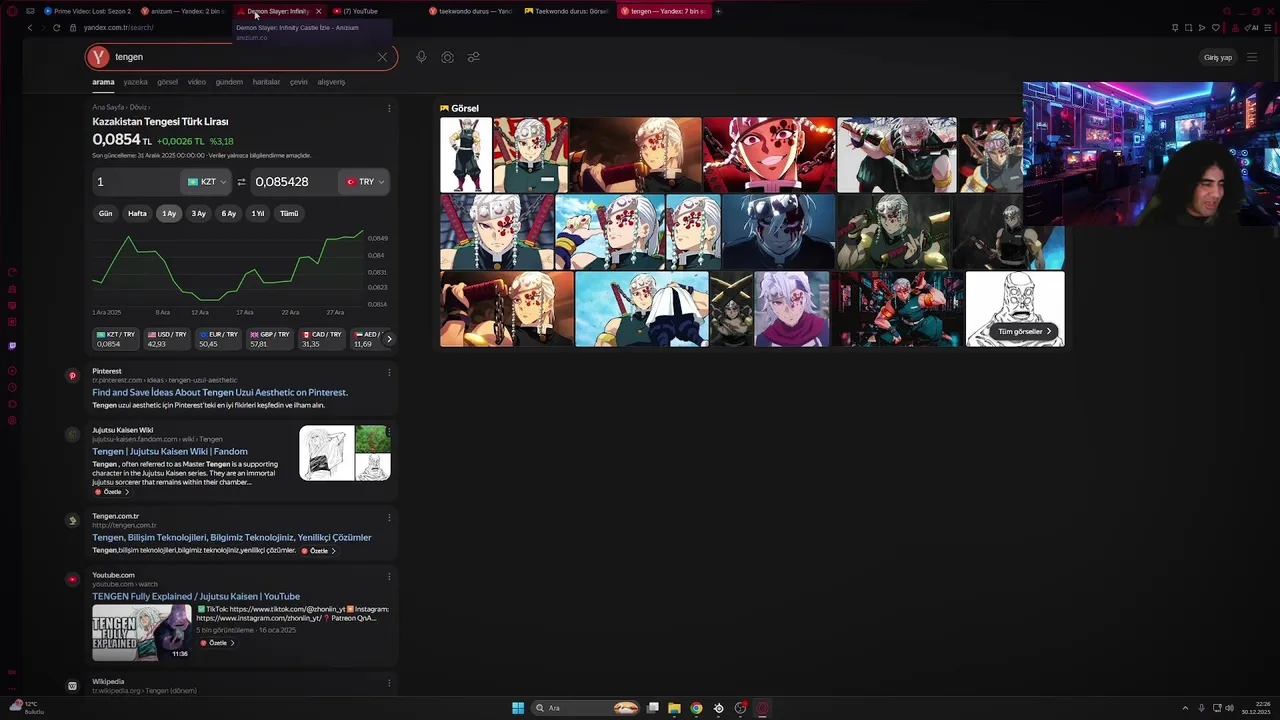
Task: Swap currencies with the exchange arrows icon
Action: tap(241, 182)
